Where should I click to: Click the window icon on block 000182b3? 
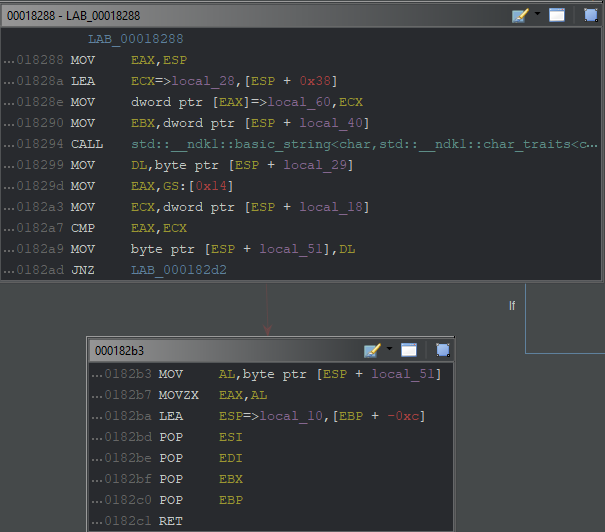pos(409,350)
